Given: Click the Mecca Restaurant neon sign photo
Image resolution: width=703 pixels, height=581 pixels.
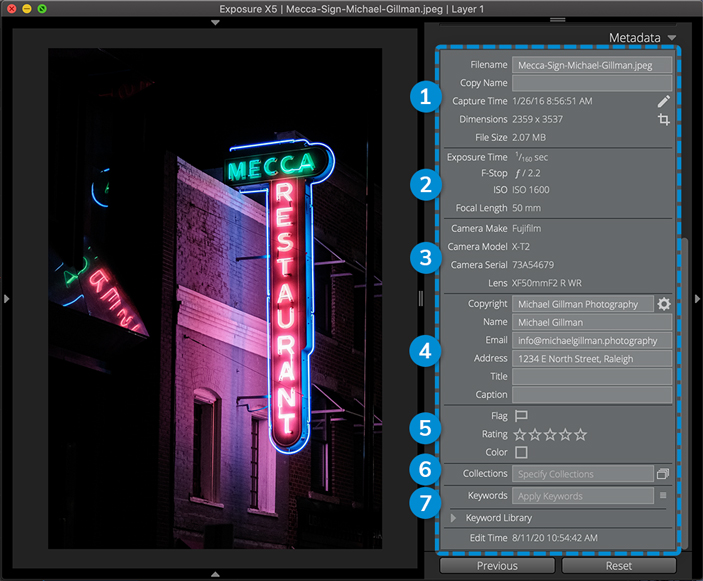Looking at the screenshot, I should click(x=215, y=298).
